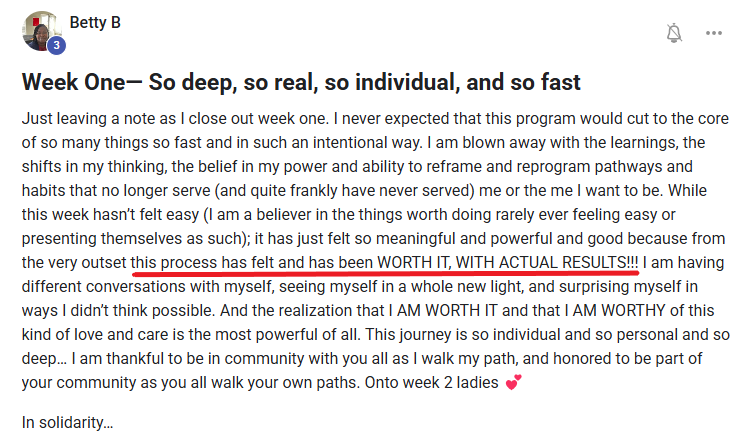
Task: Open the three-dot more options menu
Action: click(x=713, y=33)
